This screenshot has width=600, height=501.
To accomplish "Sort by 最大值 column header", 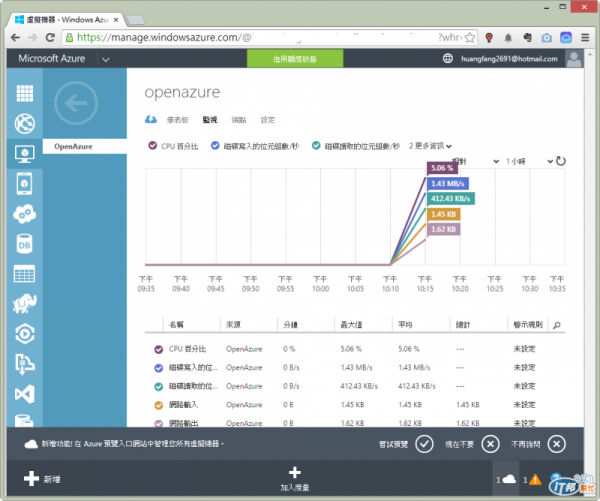I will (351, 325).
